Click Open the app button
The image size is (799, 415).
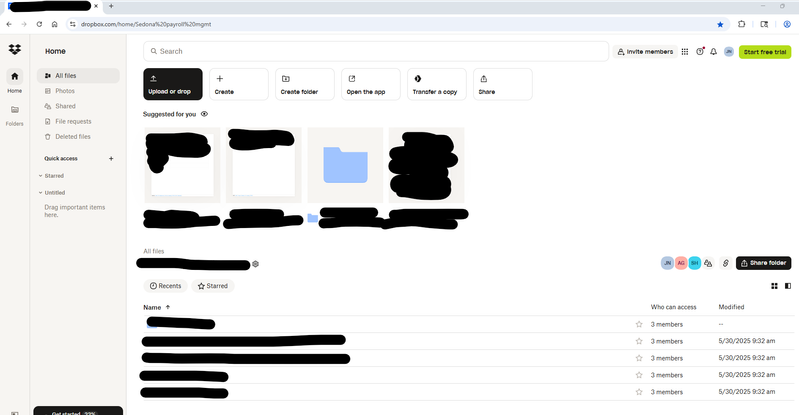pos(370,84)
